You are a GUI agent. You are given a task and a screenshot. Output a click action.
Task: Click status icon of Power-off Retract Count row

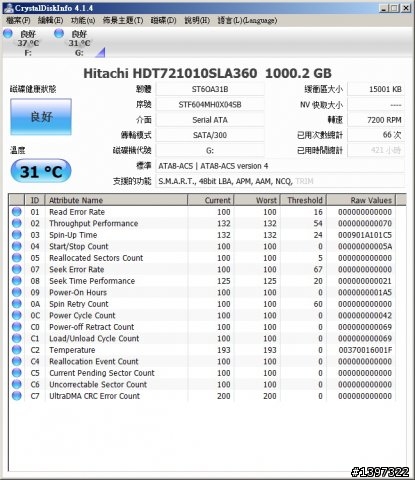[16, 327]
